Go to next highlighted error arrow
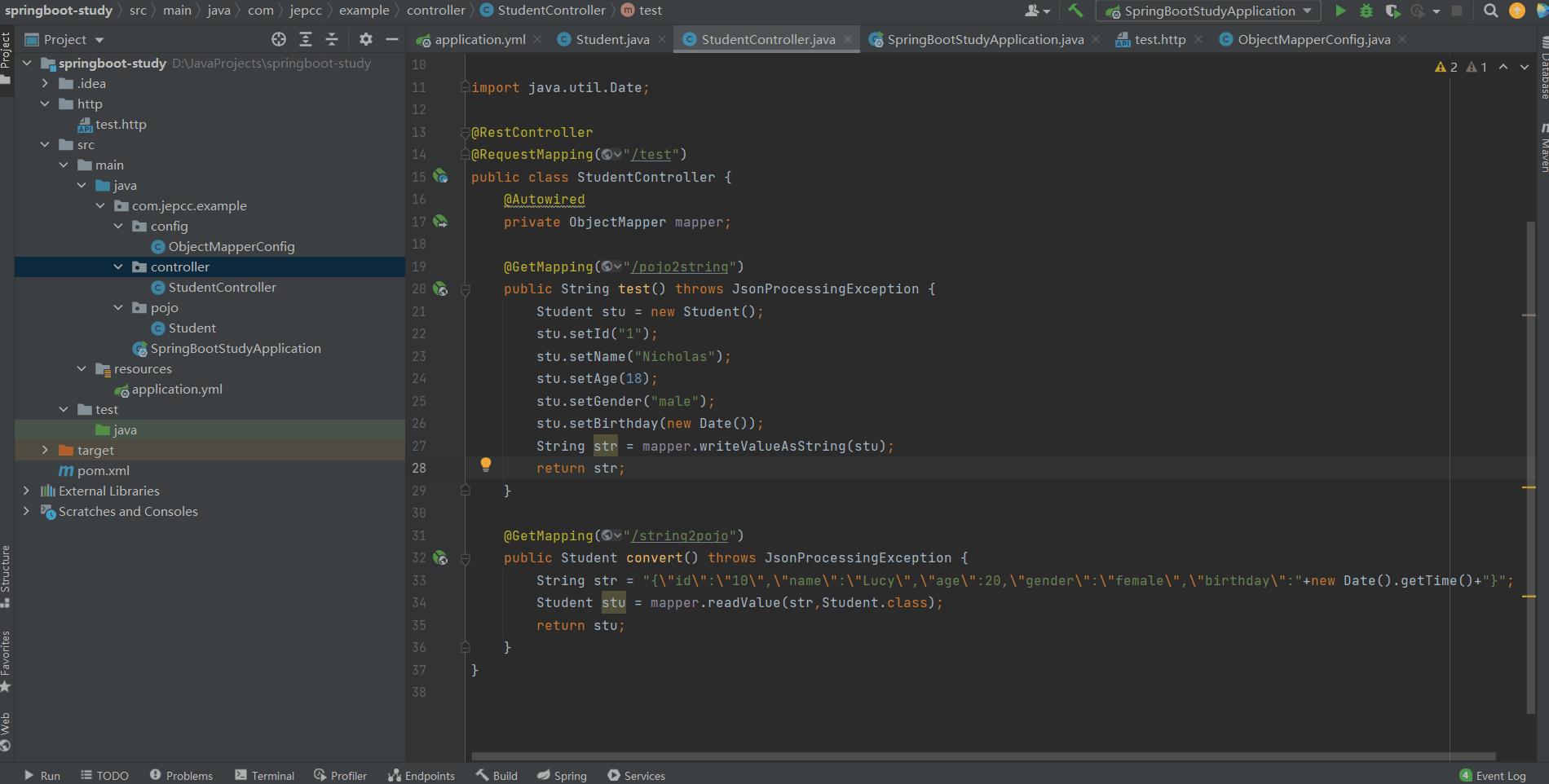This screenshot has width=1549, height=784. [1525, 67]
